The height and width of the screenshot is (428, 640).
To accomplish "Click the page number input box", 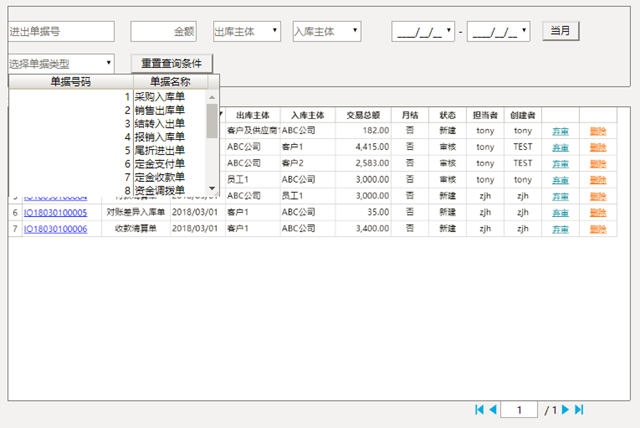I will click(519, 410).
